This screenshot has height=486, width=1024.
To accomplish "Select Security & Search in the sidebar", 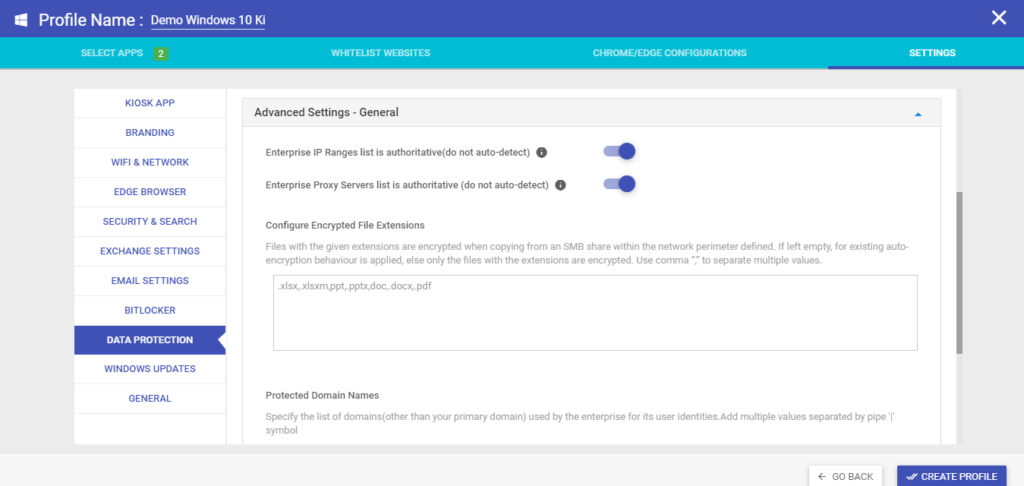I will click(150, 221).
